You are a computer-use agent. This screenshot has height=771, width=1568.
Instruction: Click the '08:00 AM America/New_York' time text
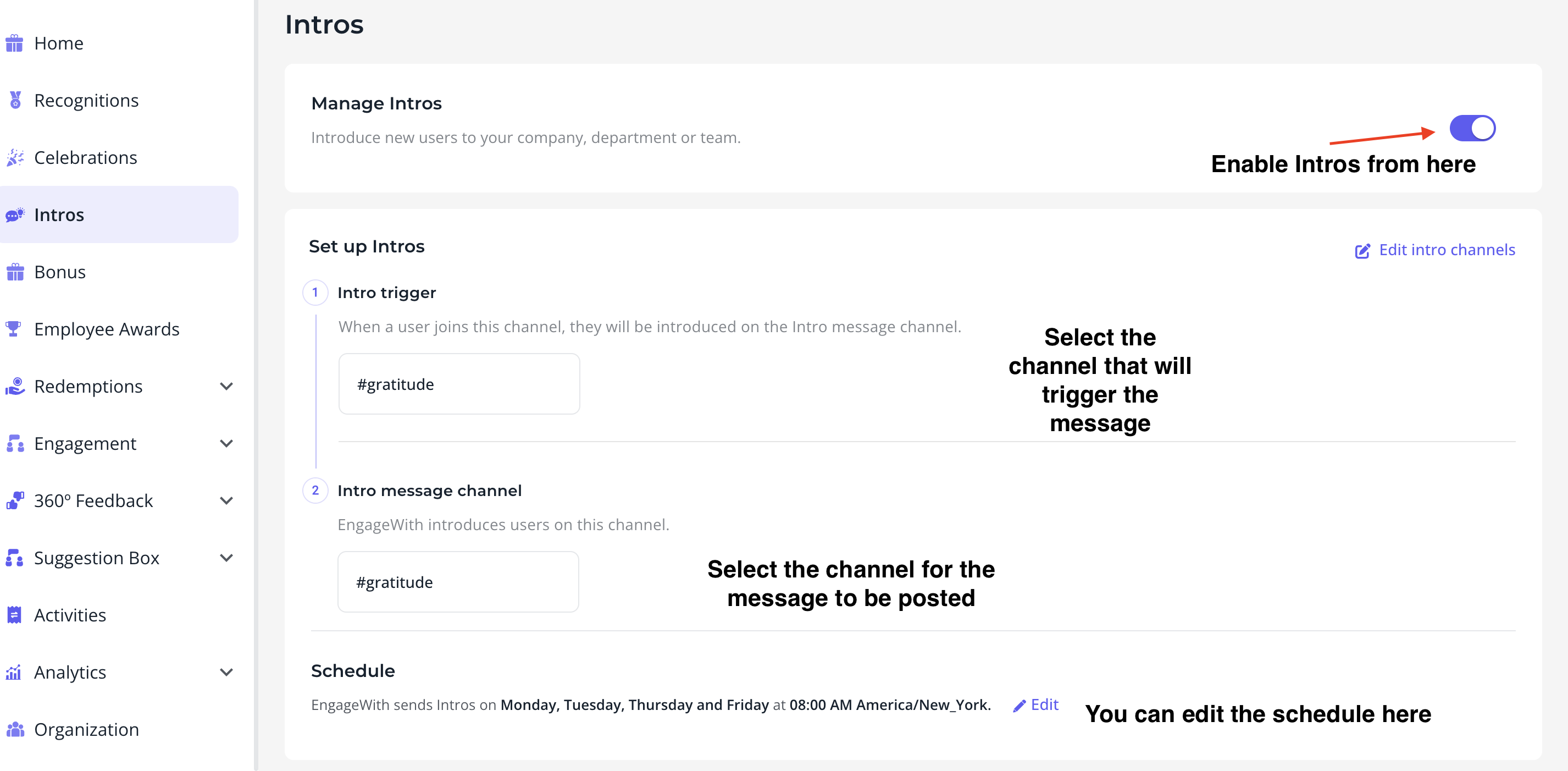(890, 705)
